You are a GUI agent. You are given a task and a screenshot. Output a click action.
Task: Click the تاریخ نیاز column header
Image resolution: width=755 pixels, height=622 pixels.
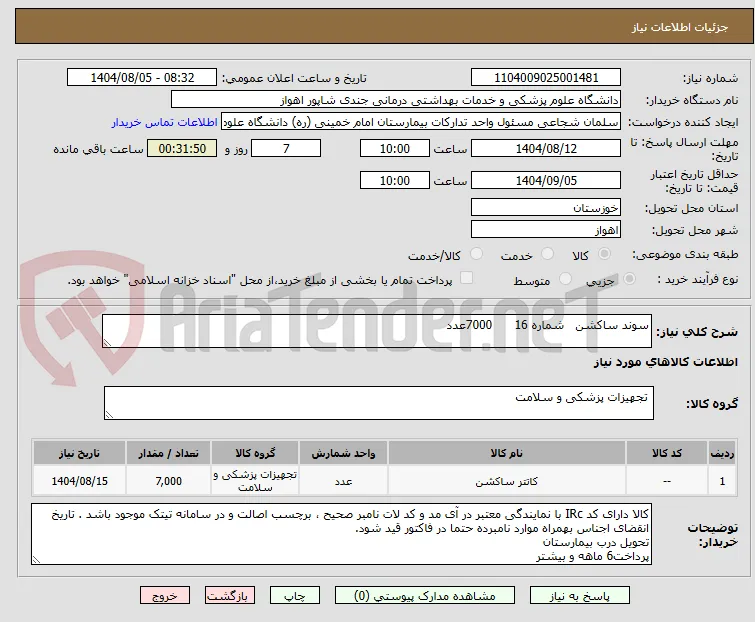(79, 454)
